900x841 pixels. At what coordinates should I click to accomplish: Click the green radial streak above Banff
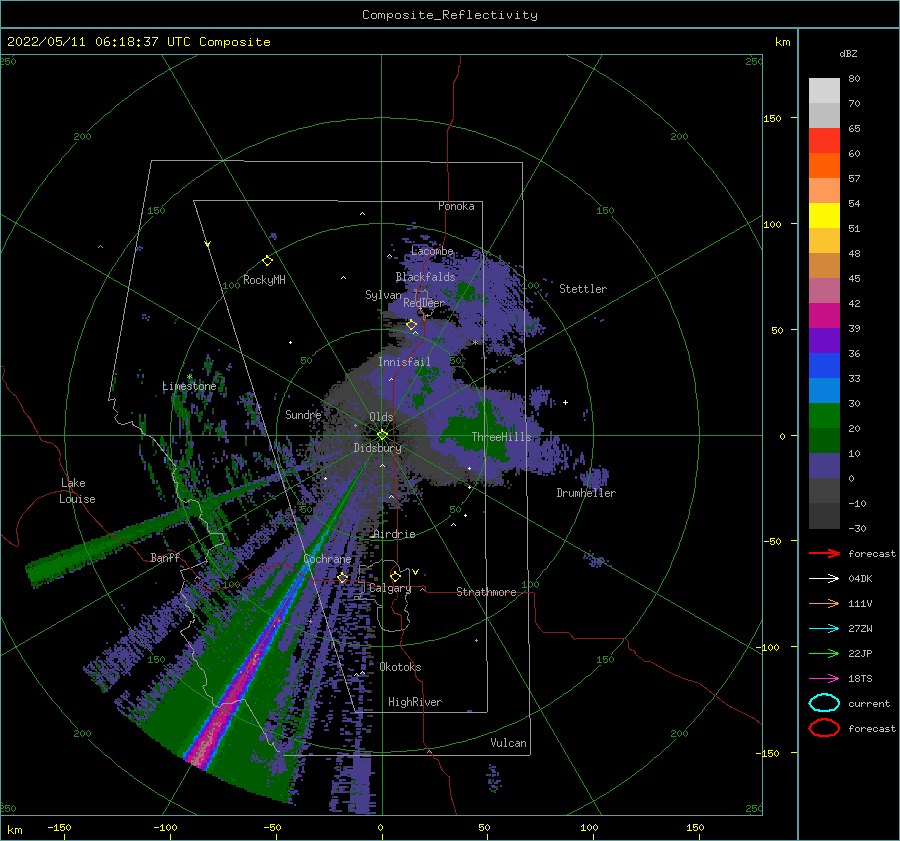coord(115,542)
